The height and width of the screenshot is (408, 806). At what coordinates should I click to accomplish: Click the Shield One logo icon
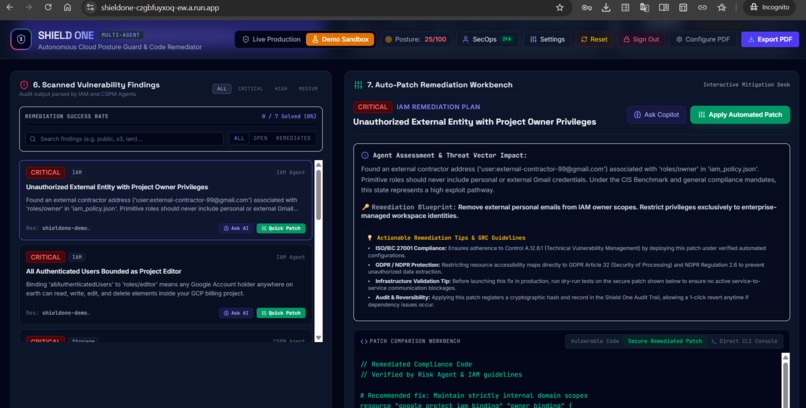[21, 40]
